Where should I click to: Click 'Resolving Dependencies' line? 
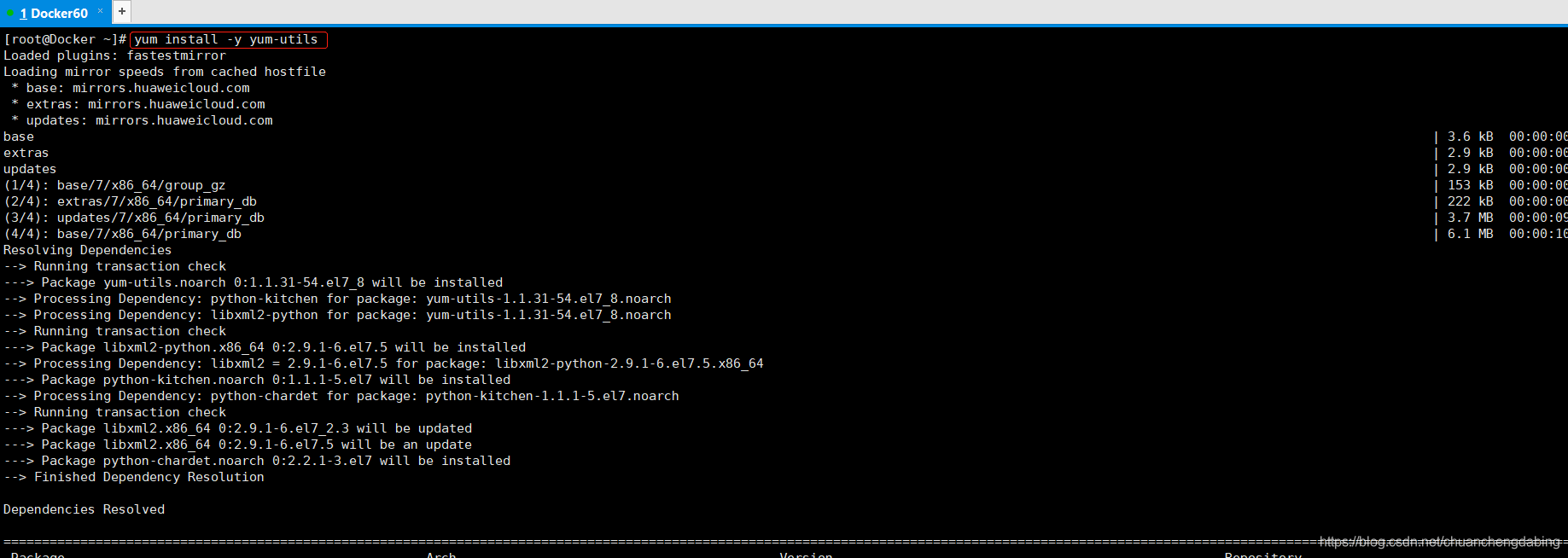(87, 250)
